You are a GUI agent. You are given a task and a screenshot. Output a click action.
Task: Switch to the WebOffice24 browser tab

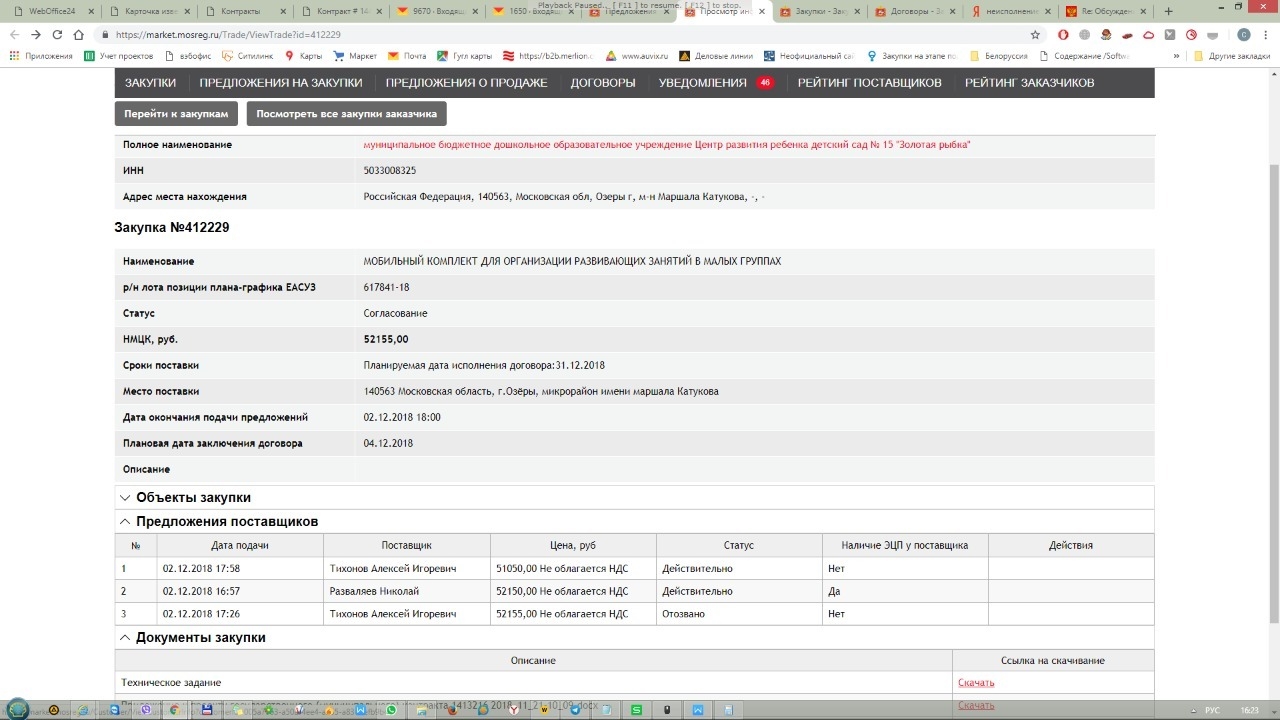click(50, 12)
